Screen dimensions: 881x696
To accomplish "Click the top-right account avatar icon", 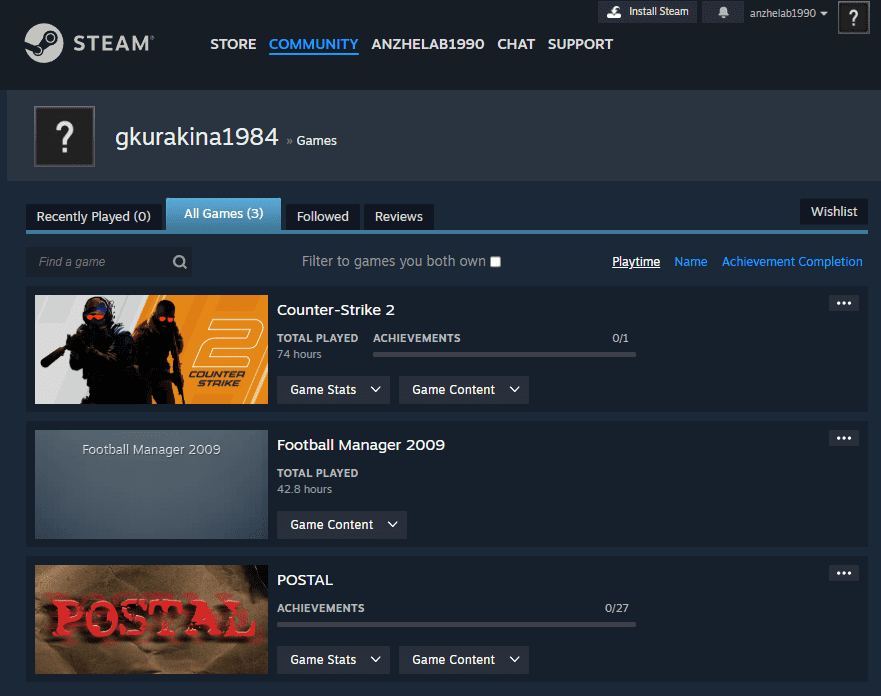I will point(853,18).
